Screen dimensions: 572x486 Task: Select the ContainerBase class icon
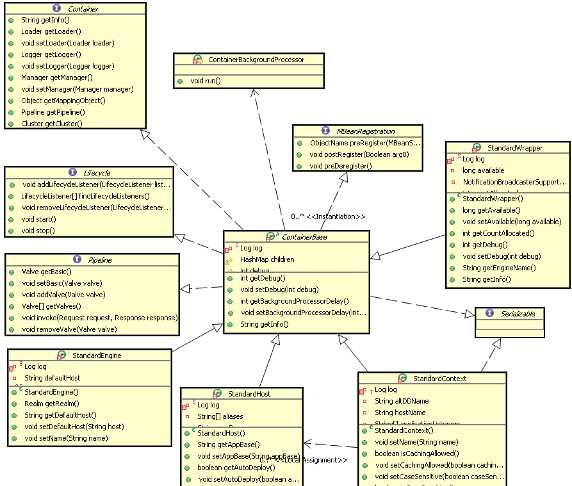(271, 237)
